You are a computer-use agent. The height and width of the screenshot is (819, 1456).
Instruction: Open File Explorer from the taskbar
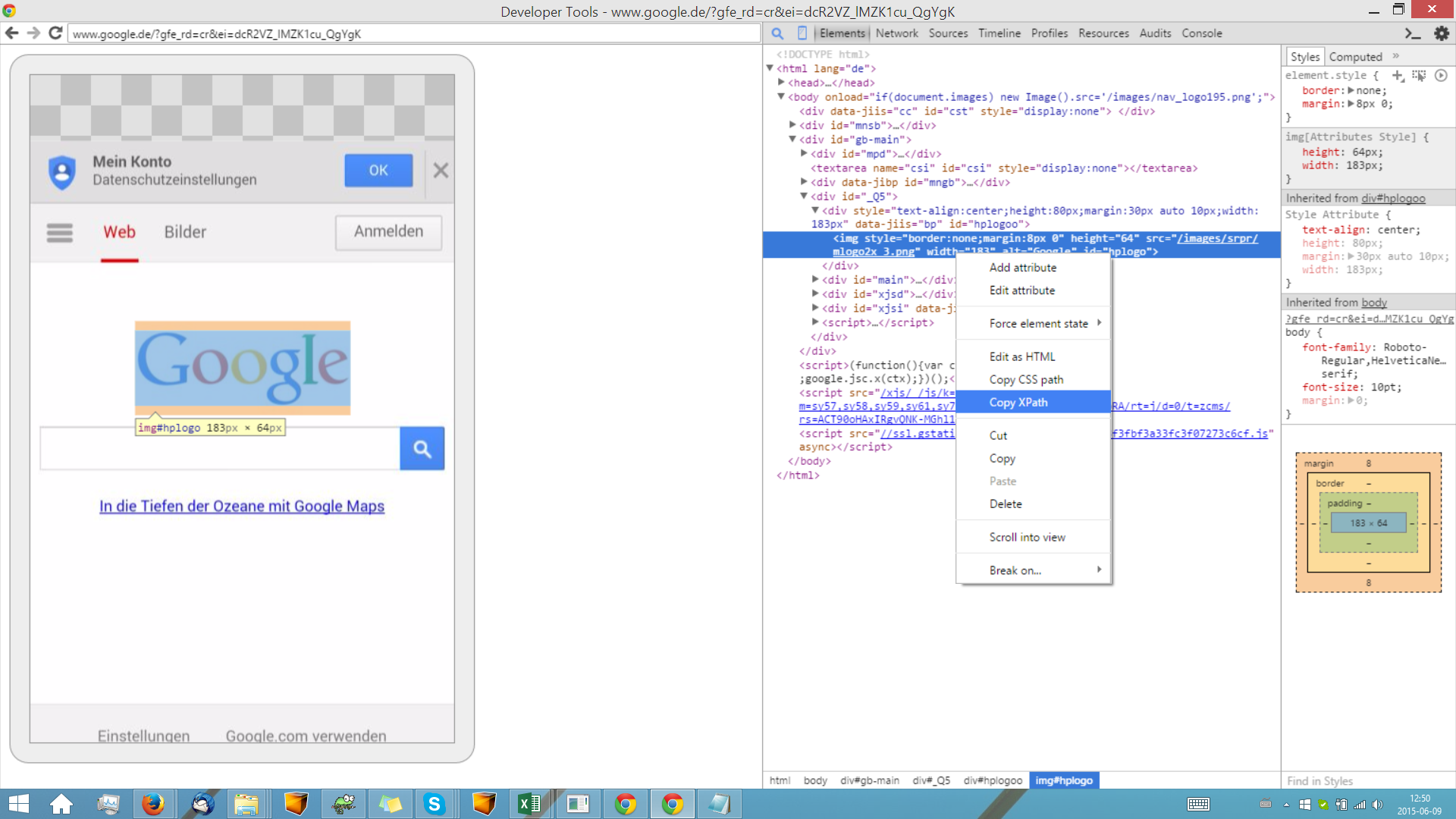coord(246,804)
